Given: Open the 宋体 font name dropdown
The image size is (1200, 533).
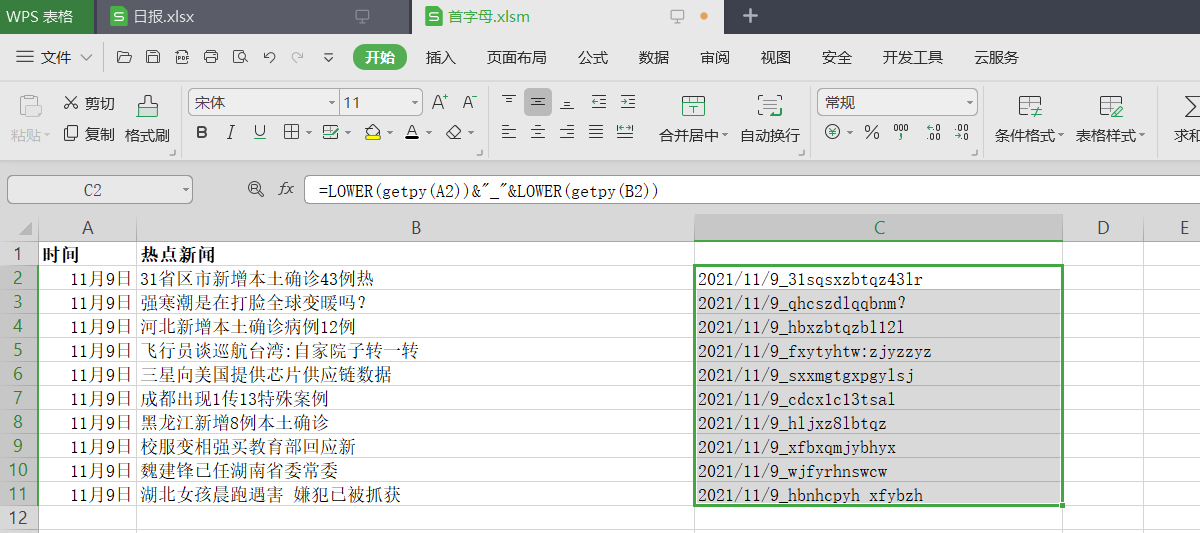Looking at the screenshot, I should pos(332,103).
